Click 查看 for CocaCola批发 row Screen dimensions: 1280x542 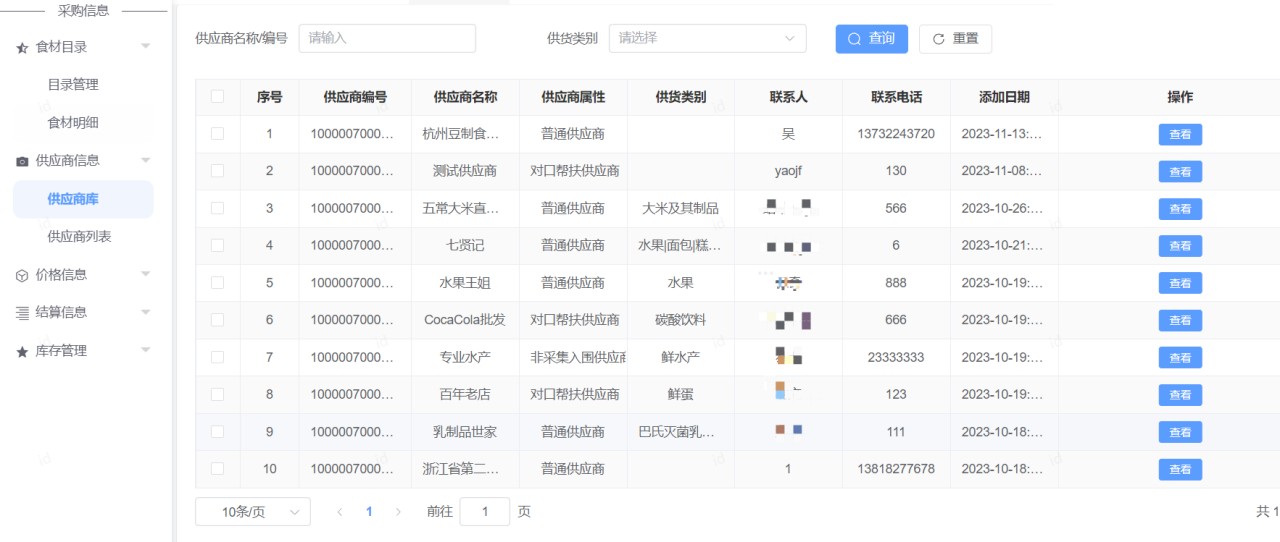1180,320
